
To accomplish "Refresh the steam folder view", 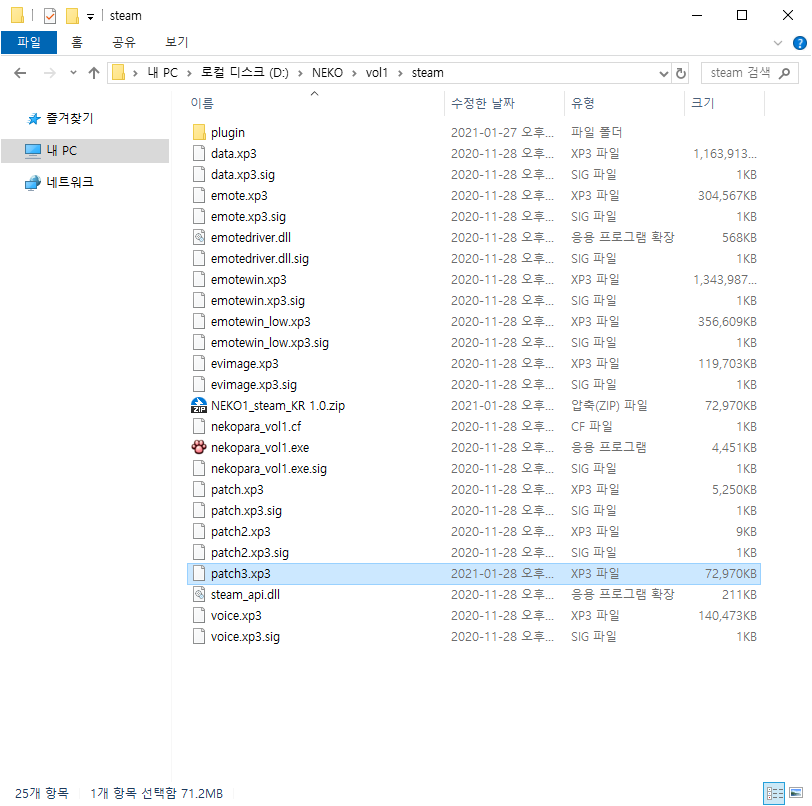I will pos(681,73).
